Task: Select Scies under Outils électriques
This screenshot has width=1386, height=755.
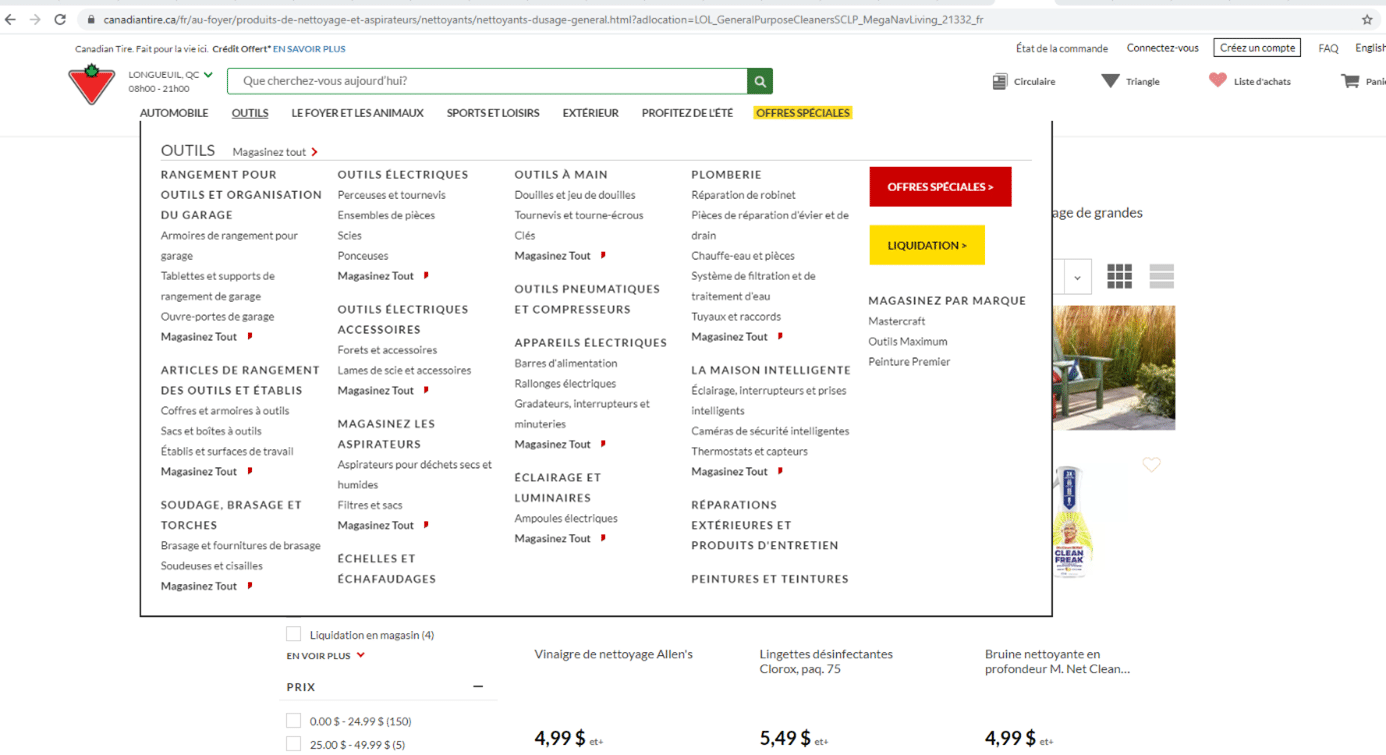Action: [349, 236]
